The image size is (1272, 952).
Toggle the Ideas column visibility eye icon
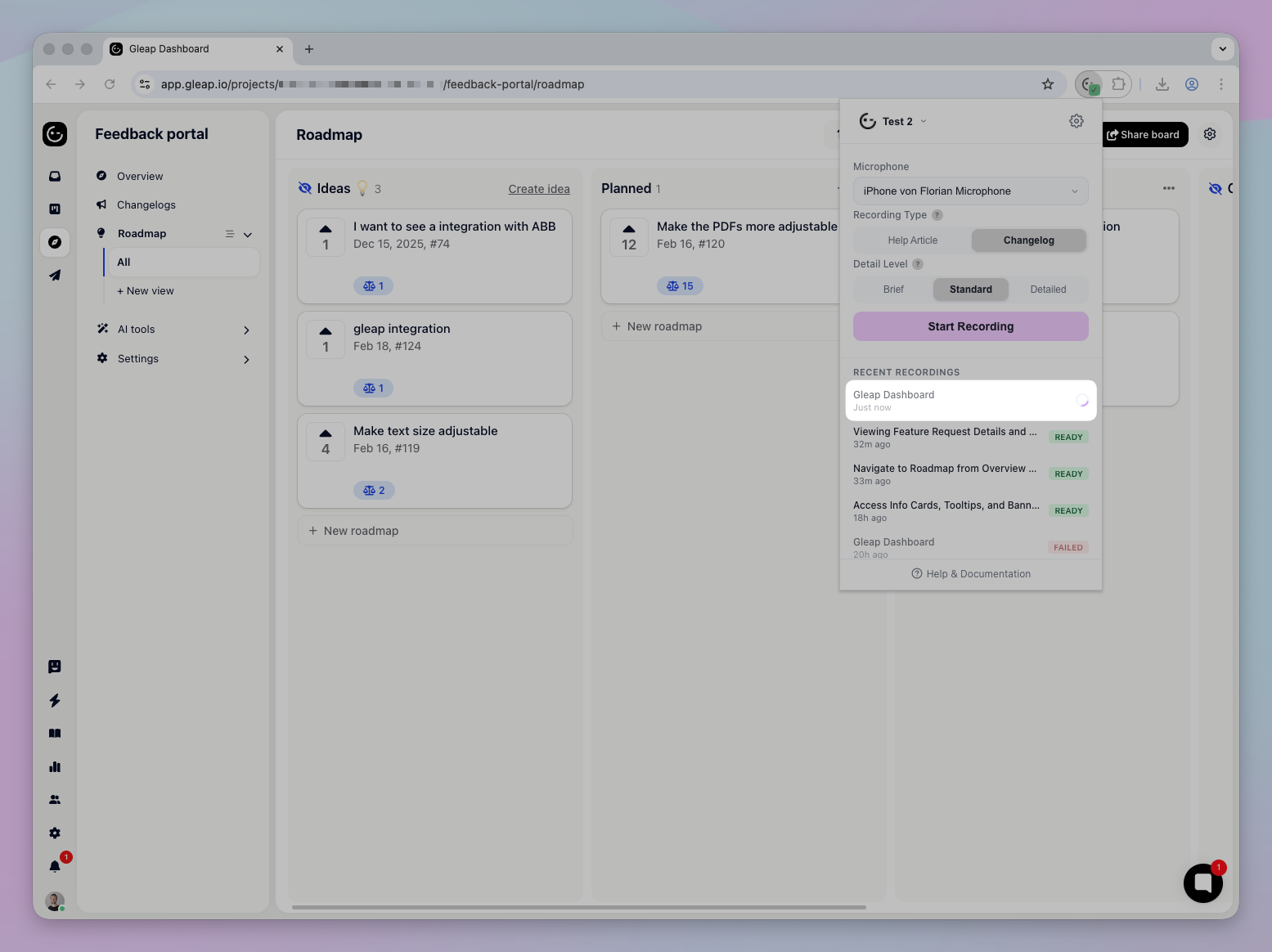pos(305,188)
